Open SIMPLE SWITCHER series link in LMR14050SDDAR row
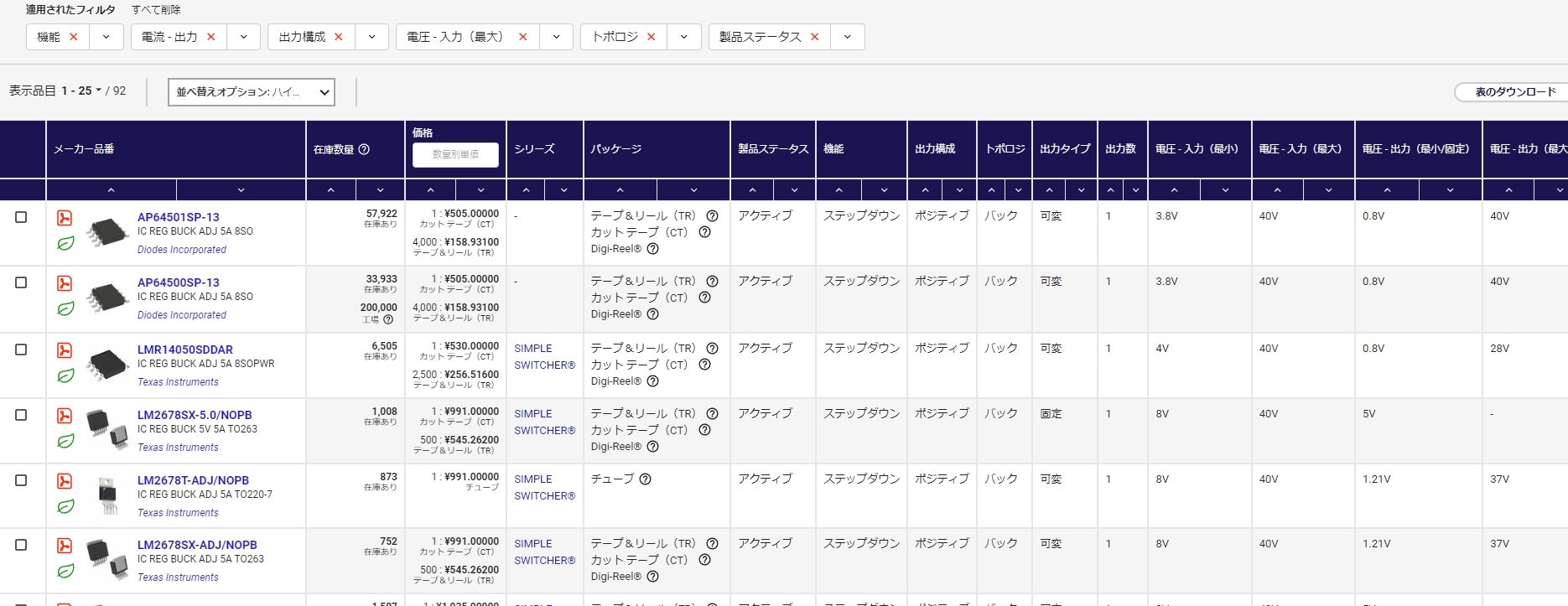The height and width of the screenshot is (606, 1568). 544,357
